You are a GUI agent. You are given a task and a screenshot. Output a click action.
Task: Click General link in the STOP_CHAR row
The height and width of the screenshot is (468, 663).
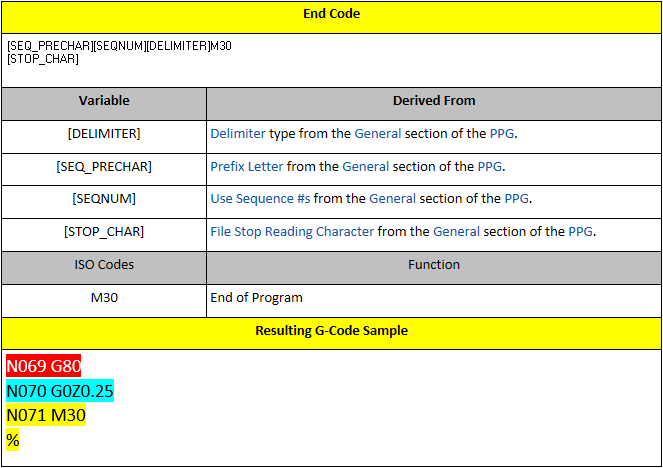coord(456,232)
